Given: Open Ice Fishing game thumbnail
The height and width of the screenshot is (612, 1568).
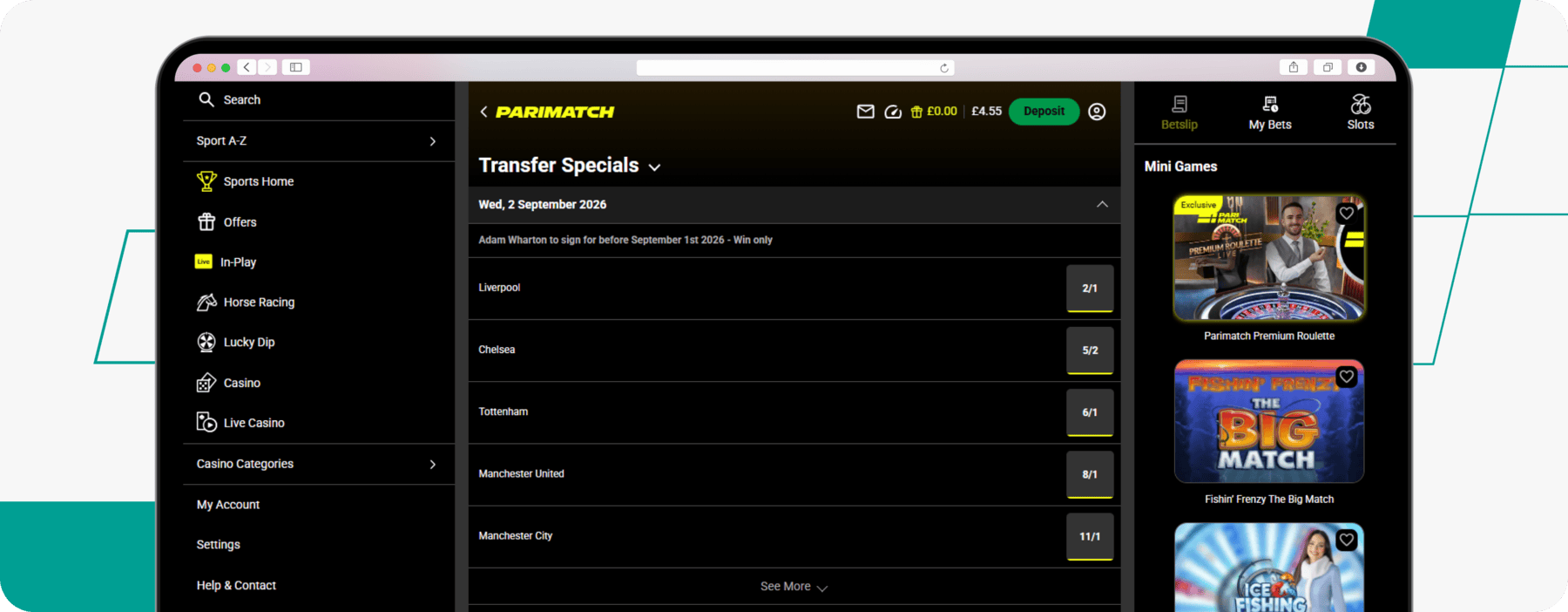Looking at the screenshot, I should click(1269, 567).
